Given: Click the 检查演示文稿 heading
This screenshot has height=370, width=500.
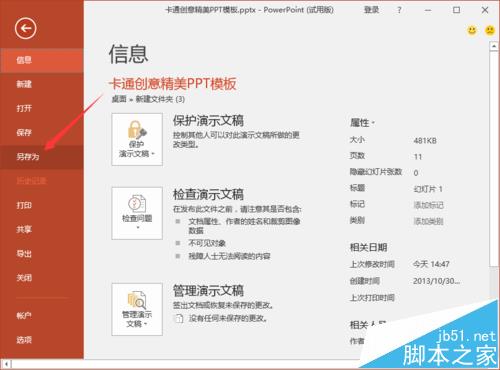Looking at the screenshot, I should coord(208,194).
